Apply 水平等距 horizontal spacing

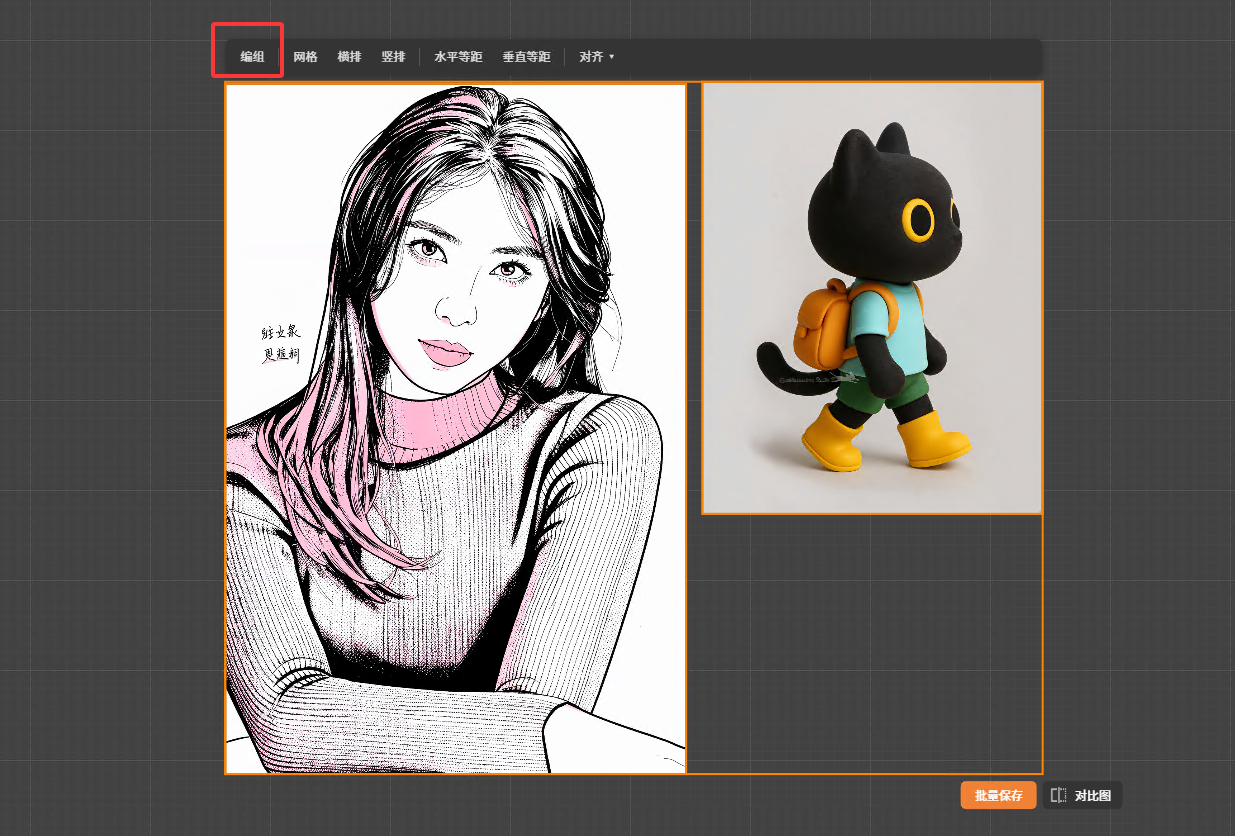458,57
